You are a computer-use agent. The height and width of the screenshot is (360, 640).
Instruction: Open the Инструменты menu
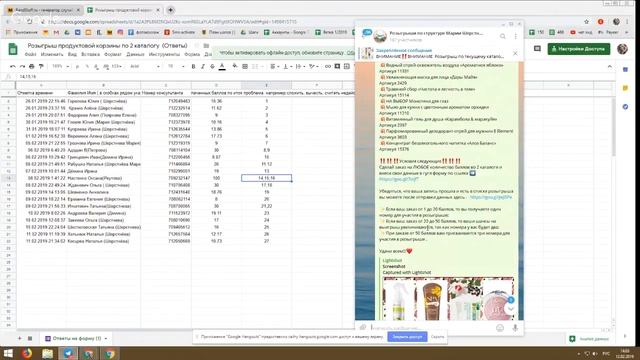tap(164, 54)
